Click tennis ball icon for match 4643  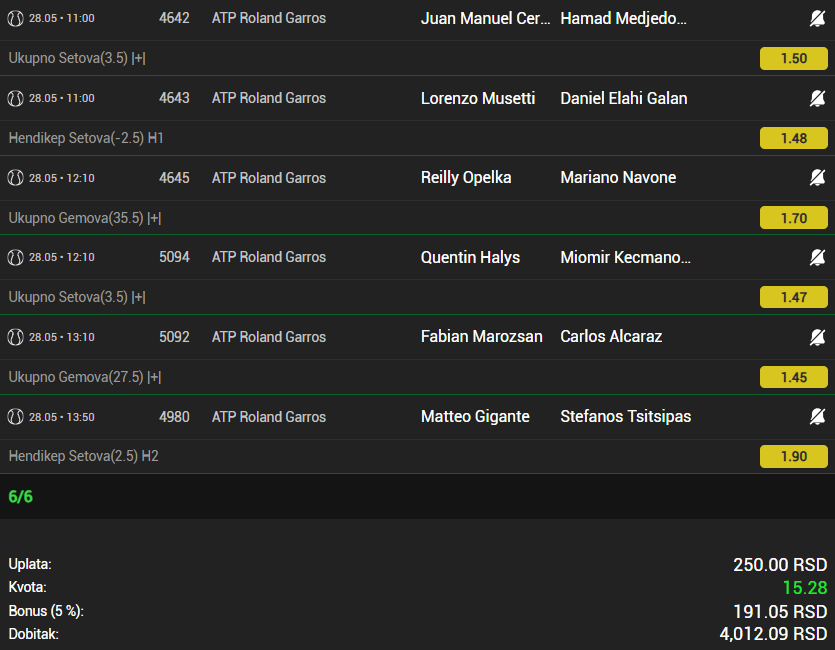(15, 98)
